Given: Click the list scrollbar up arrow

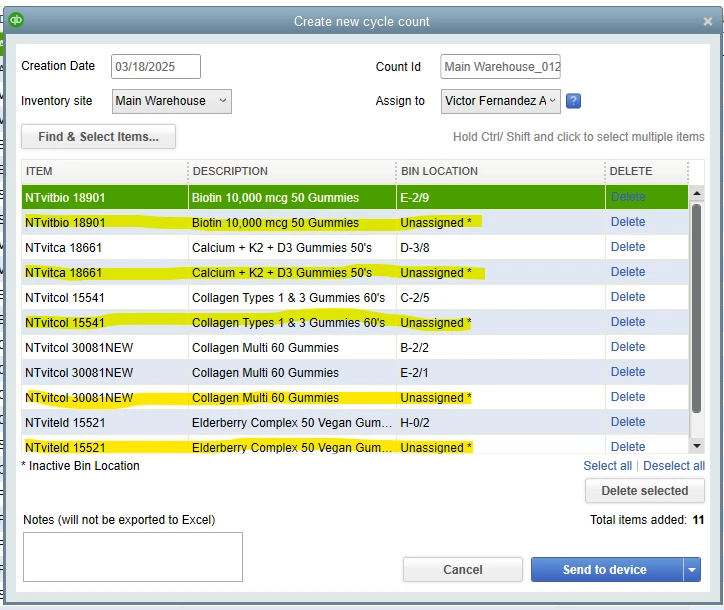Looking at the screenshot, I should (697, 193).
